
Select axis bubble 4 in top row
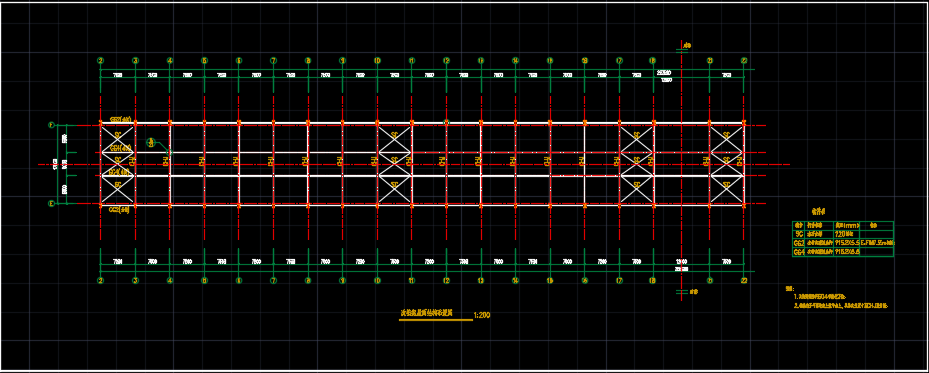170,60
